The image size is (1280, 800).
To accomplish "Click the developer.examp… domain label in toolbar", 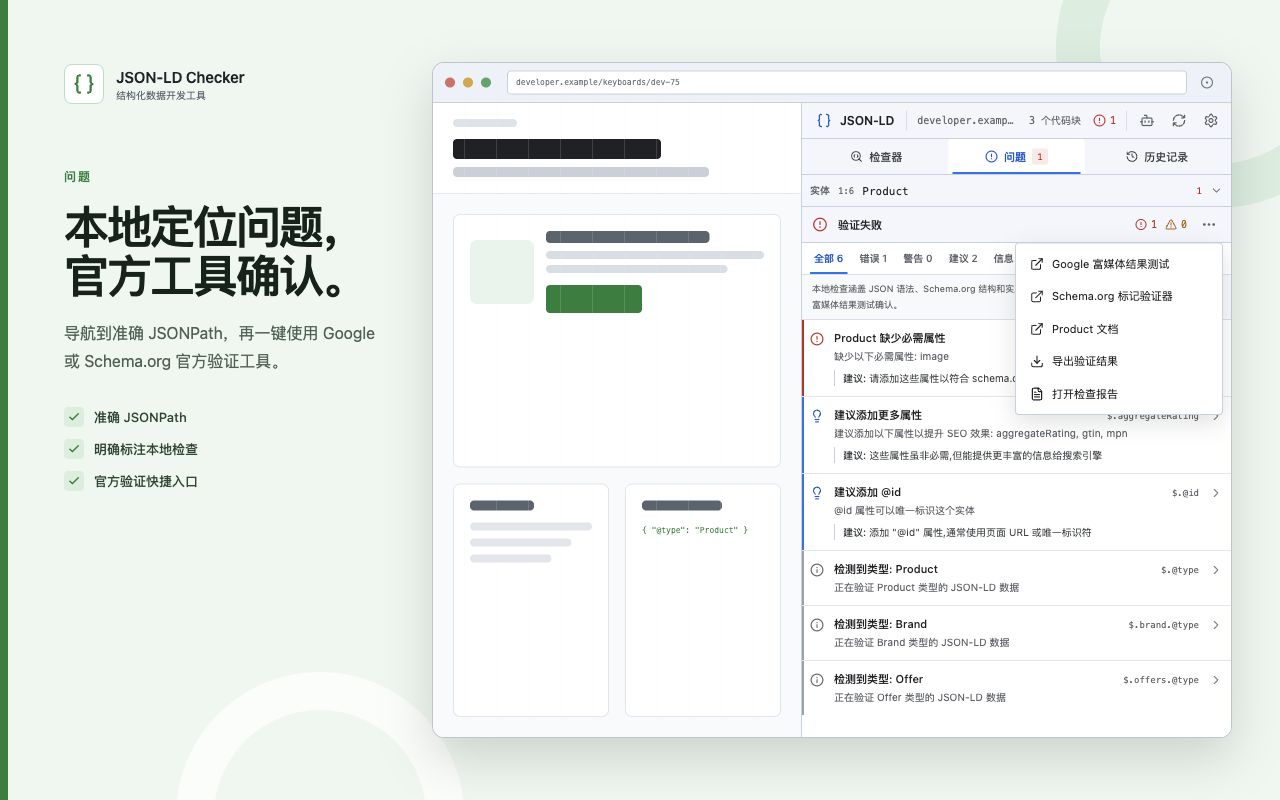I will pyautogui.click(x=966, y=121).
